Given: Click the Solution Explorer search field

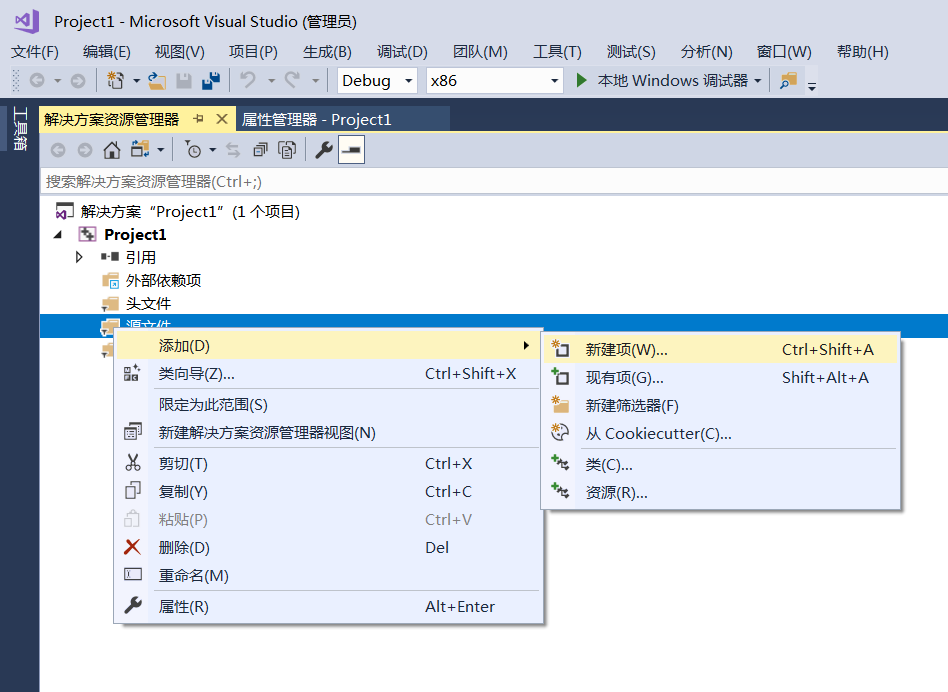Looking at the screenshot, I should pos(493,181).
